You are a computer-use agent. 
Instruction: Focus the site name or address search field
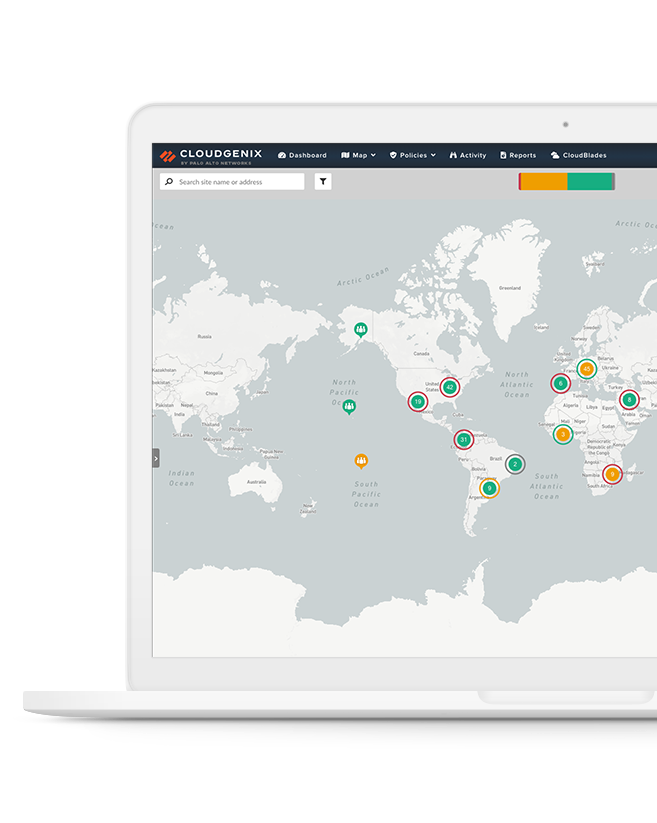(232, 182)
